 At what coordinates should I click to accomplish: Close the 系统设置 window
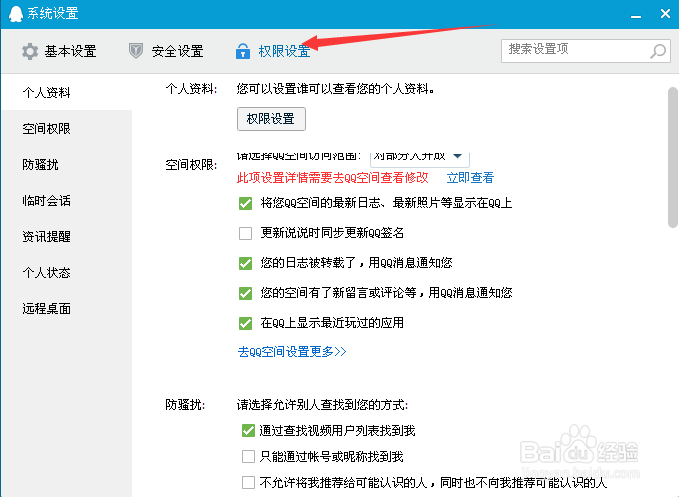tap(666, 14)
